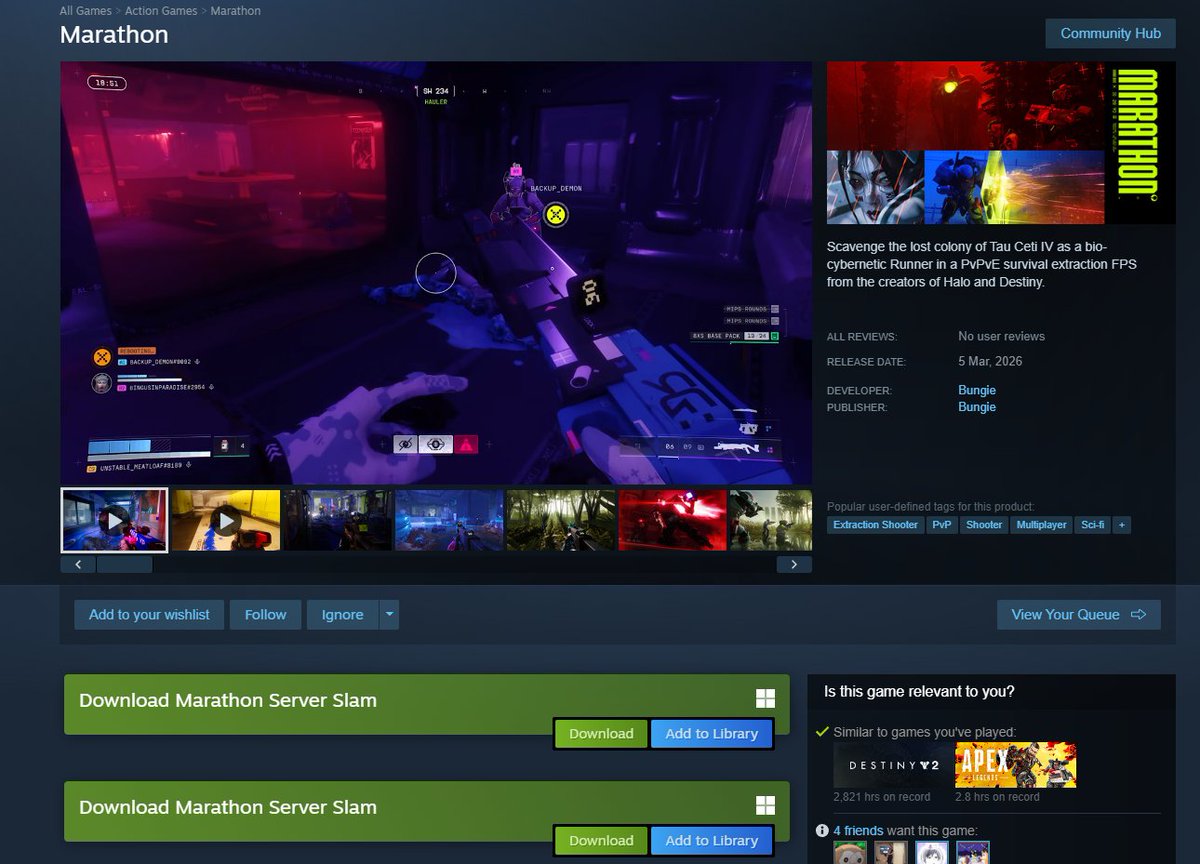The height and width of the screenshot is (864, 1200).
Task: Select the Multiplayer tag
Action: [x=1042, y=525]
